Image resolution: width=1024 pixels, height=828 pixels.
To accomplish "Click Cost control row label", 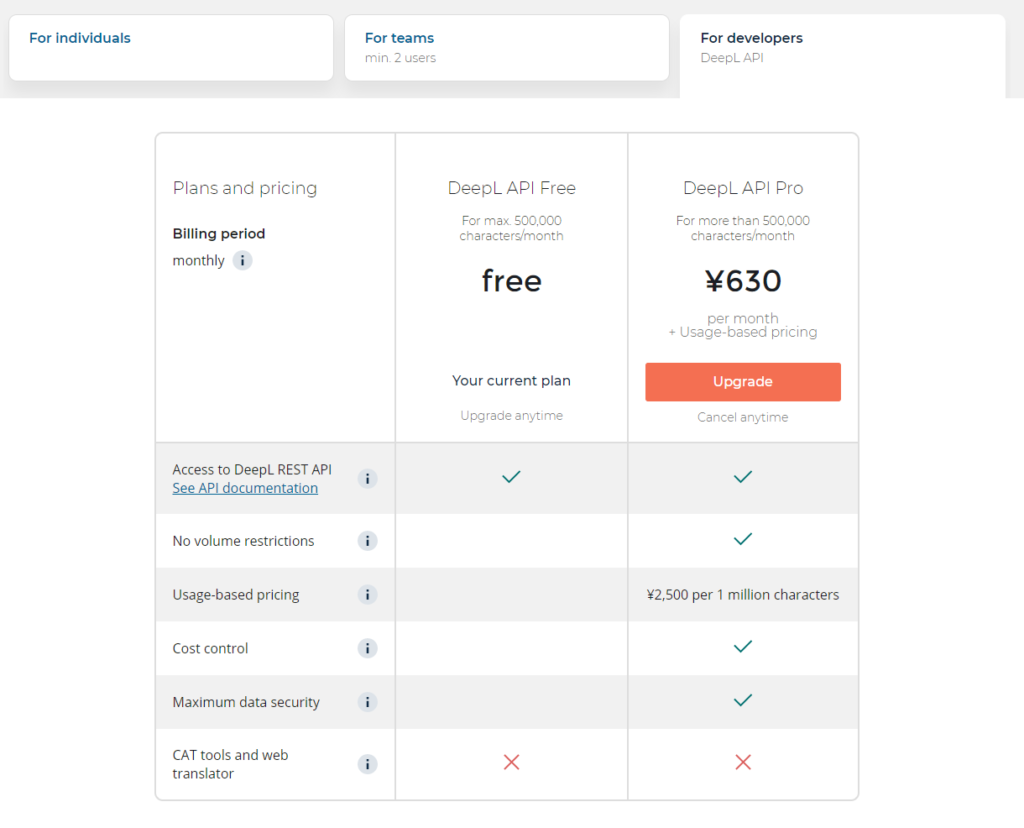I will 210,648.
